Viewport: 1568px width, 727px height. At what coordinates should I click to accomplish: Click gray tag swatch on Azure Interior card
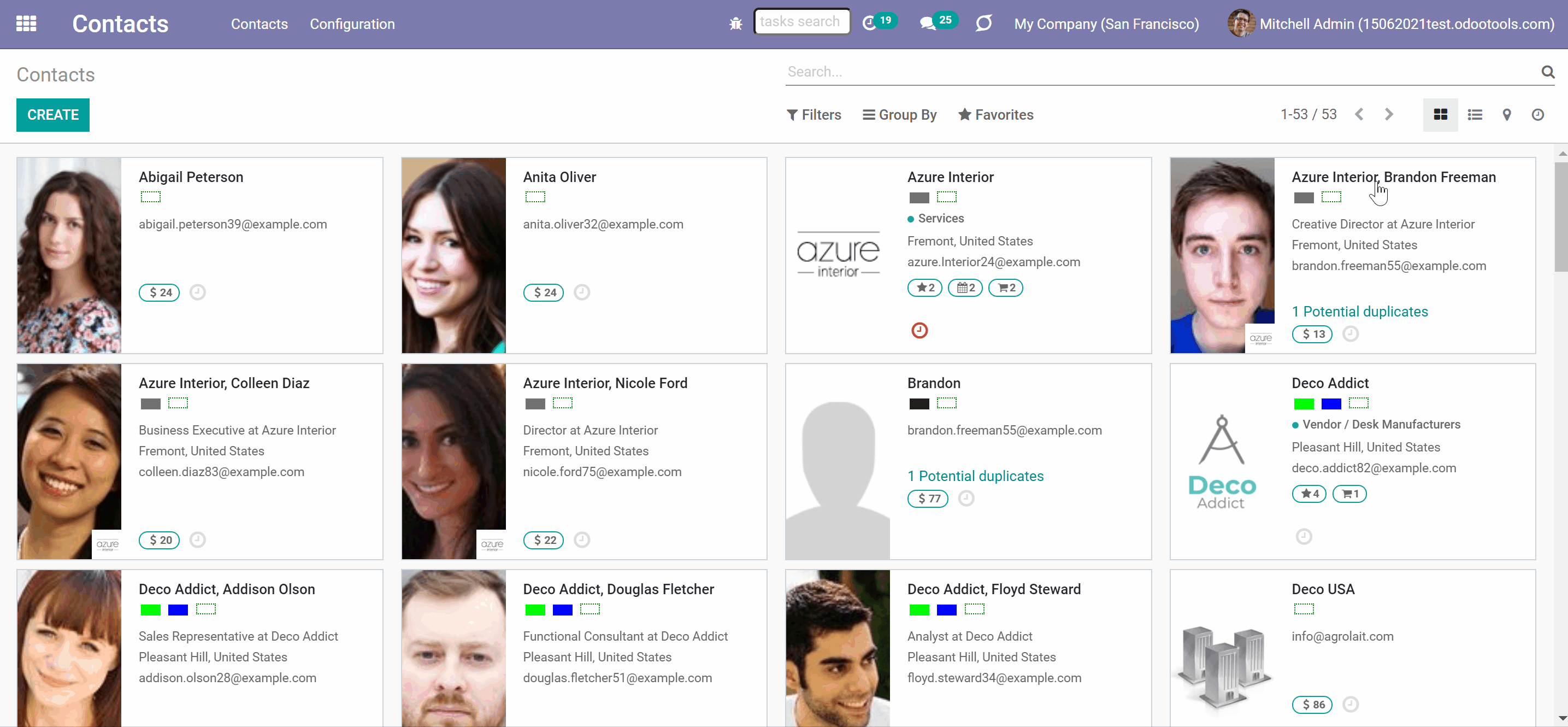click(x=919, y=197)
